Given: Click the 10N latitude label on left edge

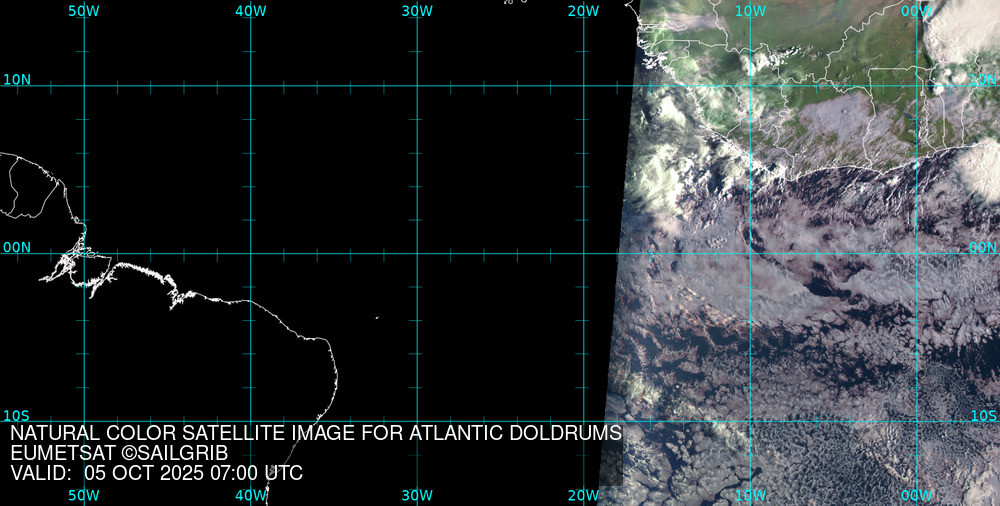Looking at the screenshot, I should [x=16, y=79].
